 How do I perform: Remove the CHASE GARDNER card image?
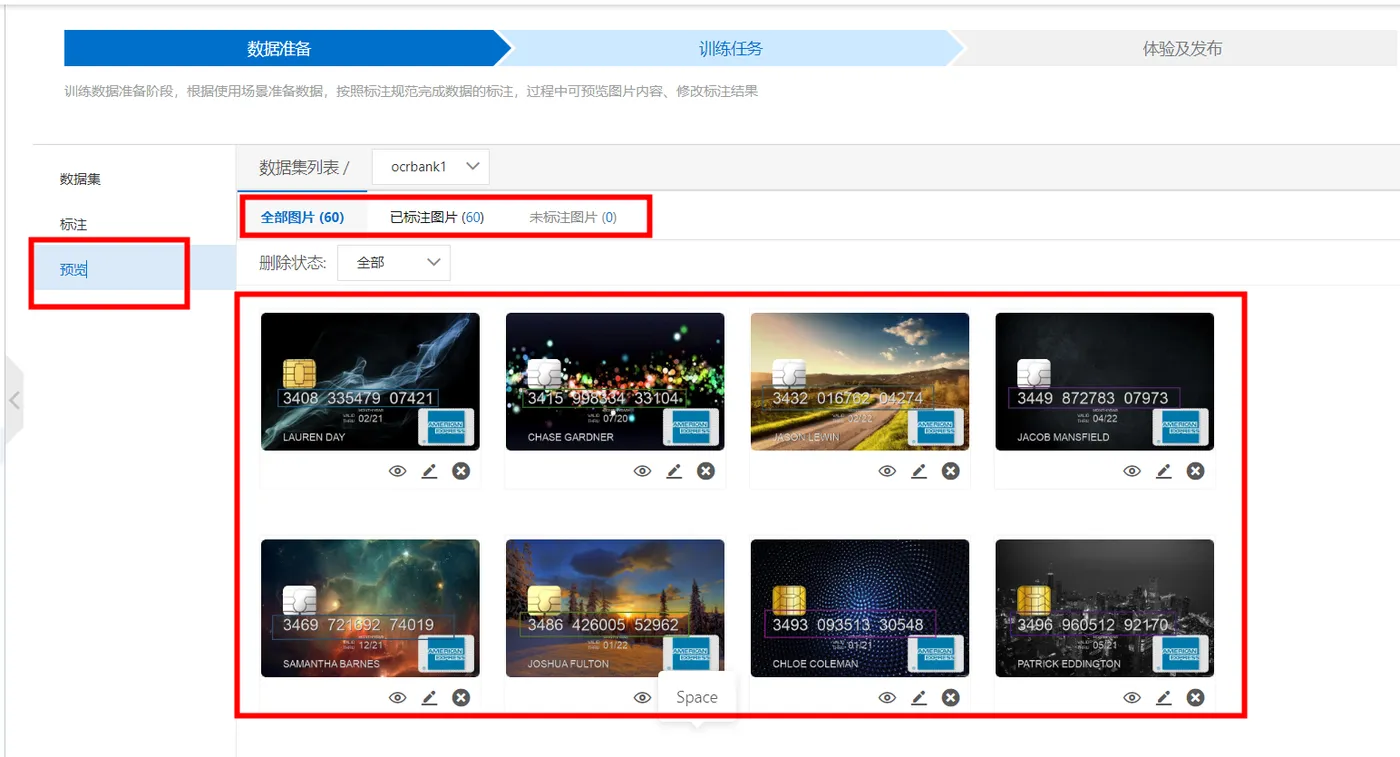pyautogui.click(x=706, y=471)
